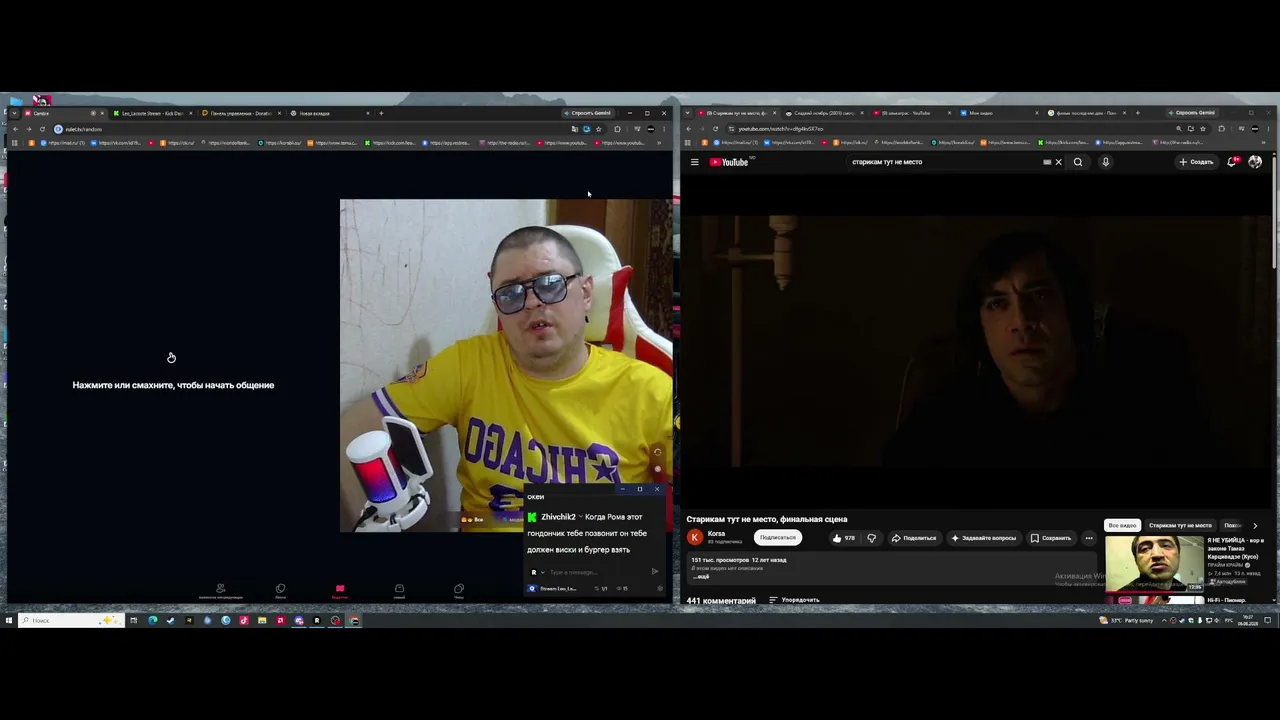Select the red highlighted rulet.tv bottom icon
This screenshot has width=1280, height=720.
(340, 590)
